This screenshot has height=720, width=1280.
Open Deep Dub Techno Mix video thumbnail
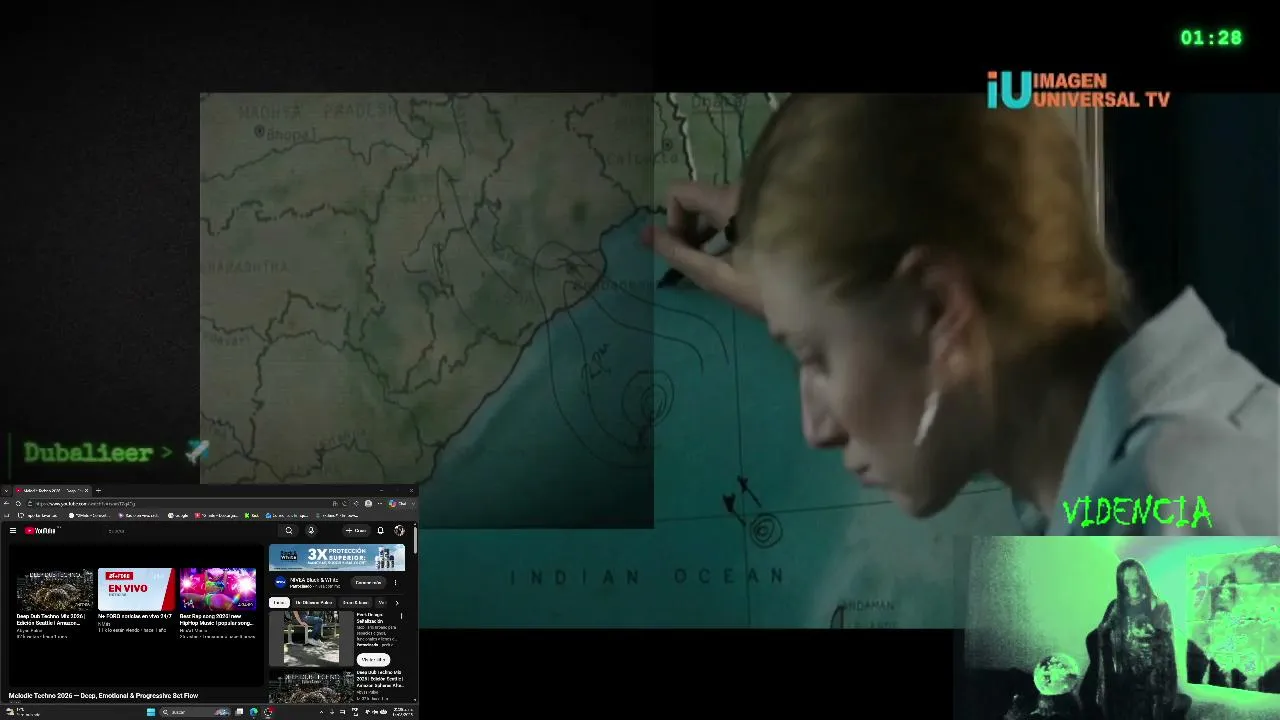click(x=55, y=589)
